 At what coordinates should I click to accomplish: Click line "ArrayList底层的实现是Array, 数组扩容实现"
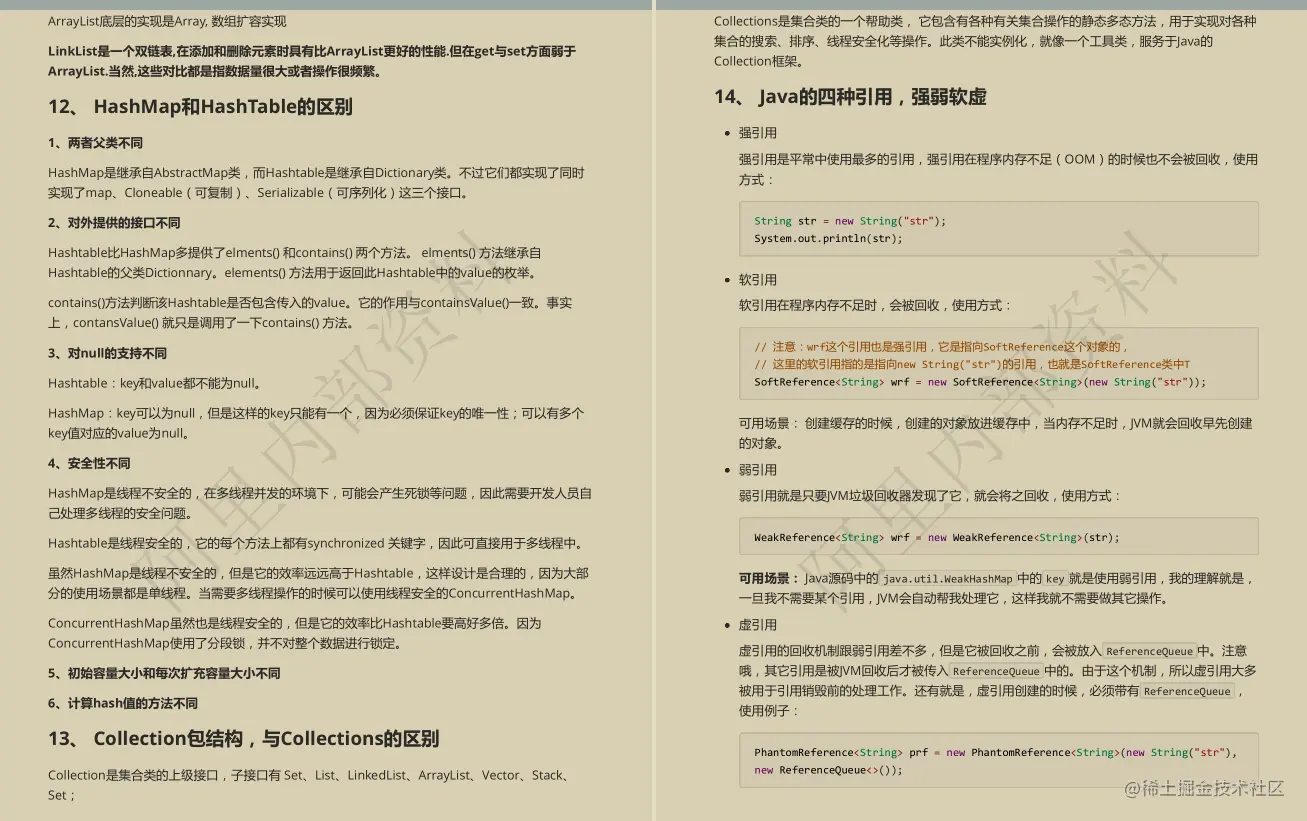(167, 21)
